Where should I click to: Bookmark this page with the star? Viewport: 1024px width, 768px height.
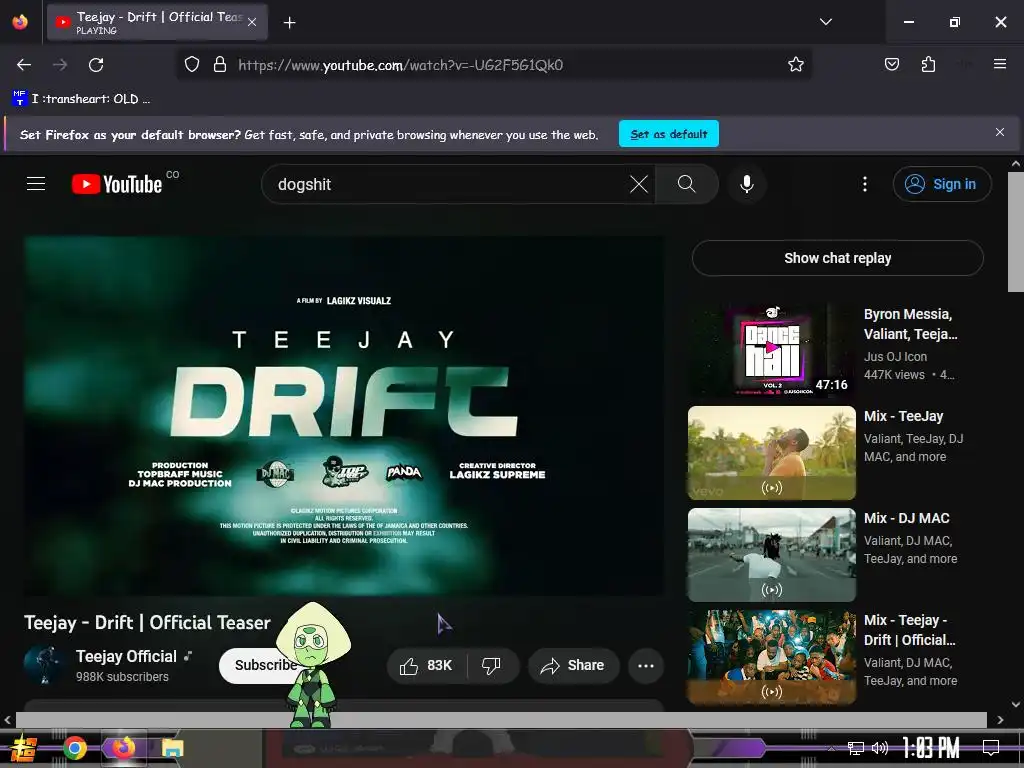(795, 65)
